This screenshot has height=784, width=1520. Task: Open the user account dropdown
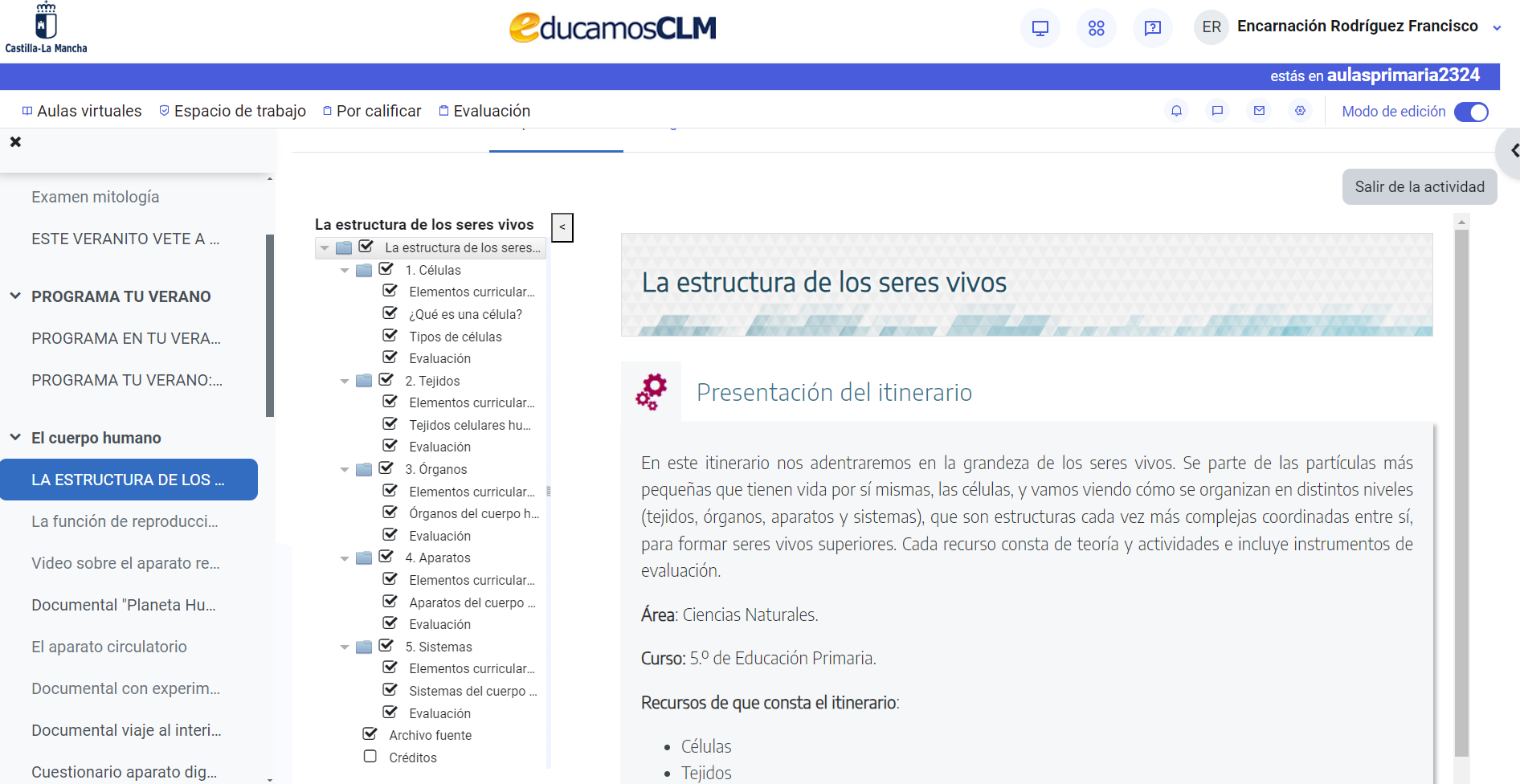point(1498,27)
